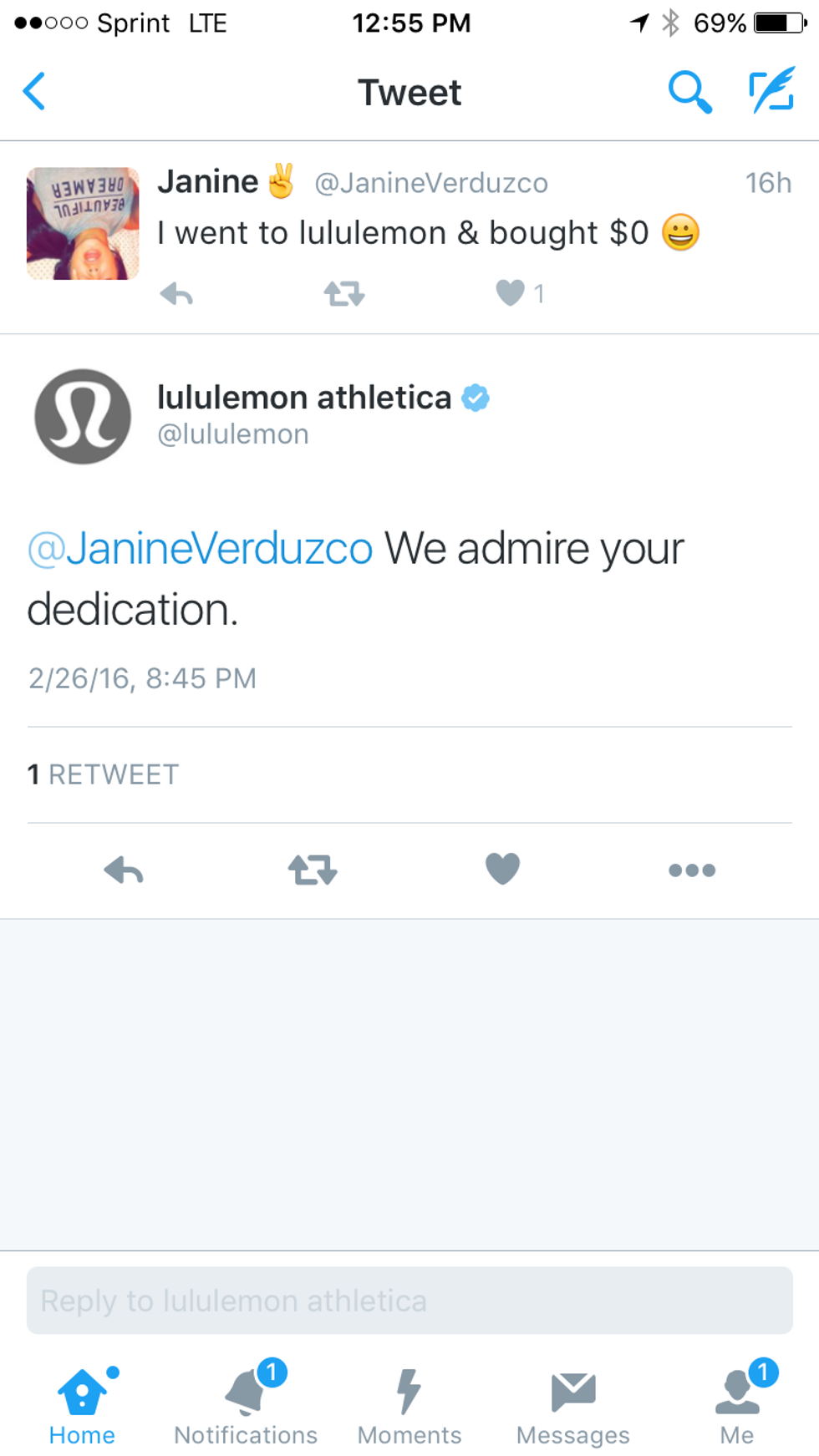The height and width of the screenshot is (1456, 819).
Task: Tap the Reply to lululemon athletica field
Action: [409, 1301]
